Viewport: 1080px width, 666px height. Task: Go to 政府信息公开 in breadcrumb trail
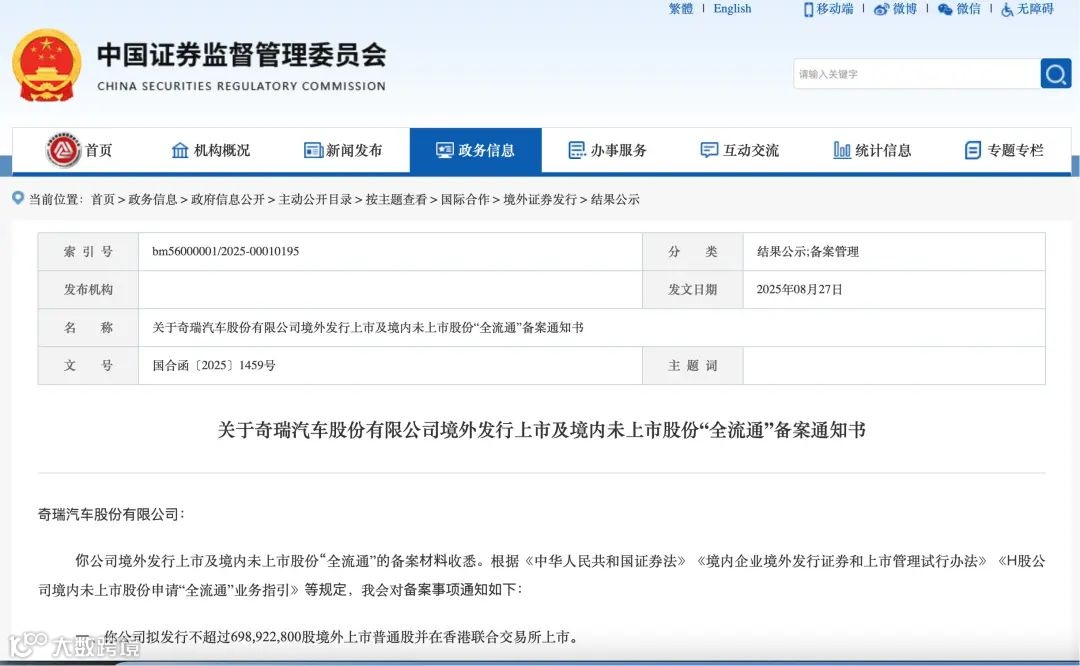coord(228,199)
